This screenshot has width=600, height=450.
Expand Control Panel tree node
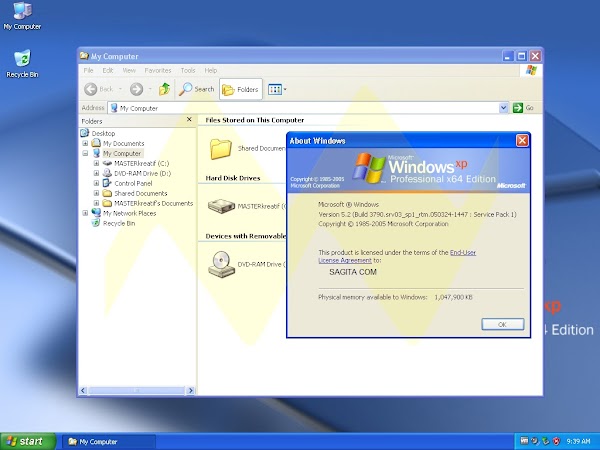[x=96, y=183]
